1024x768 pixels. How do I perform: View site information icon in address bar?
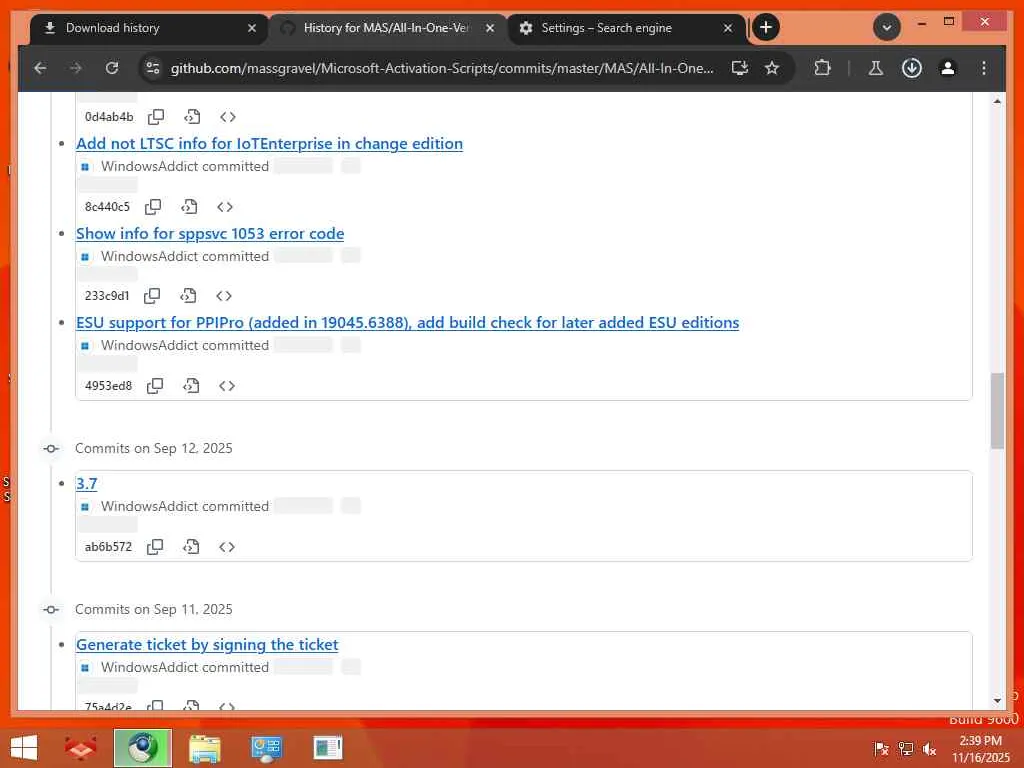(x=153, y=68)
